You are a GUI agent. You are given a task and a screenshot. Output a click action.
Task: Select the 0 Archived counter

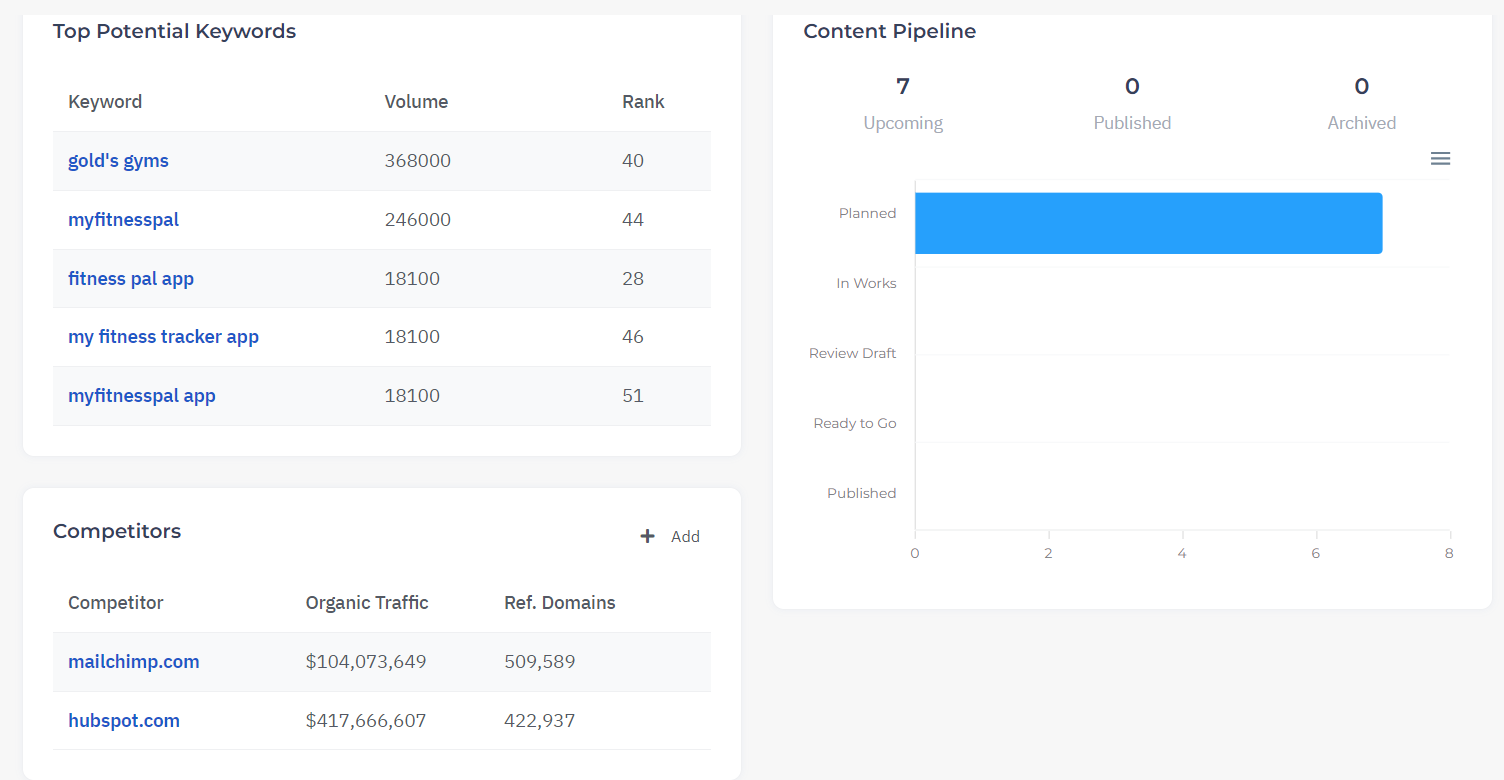point(1362,104)
